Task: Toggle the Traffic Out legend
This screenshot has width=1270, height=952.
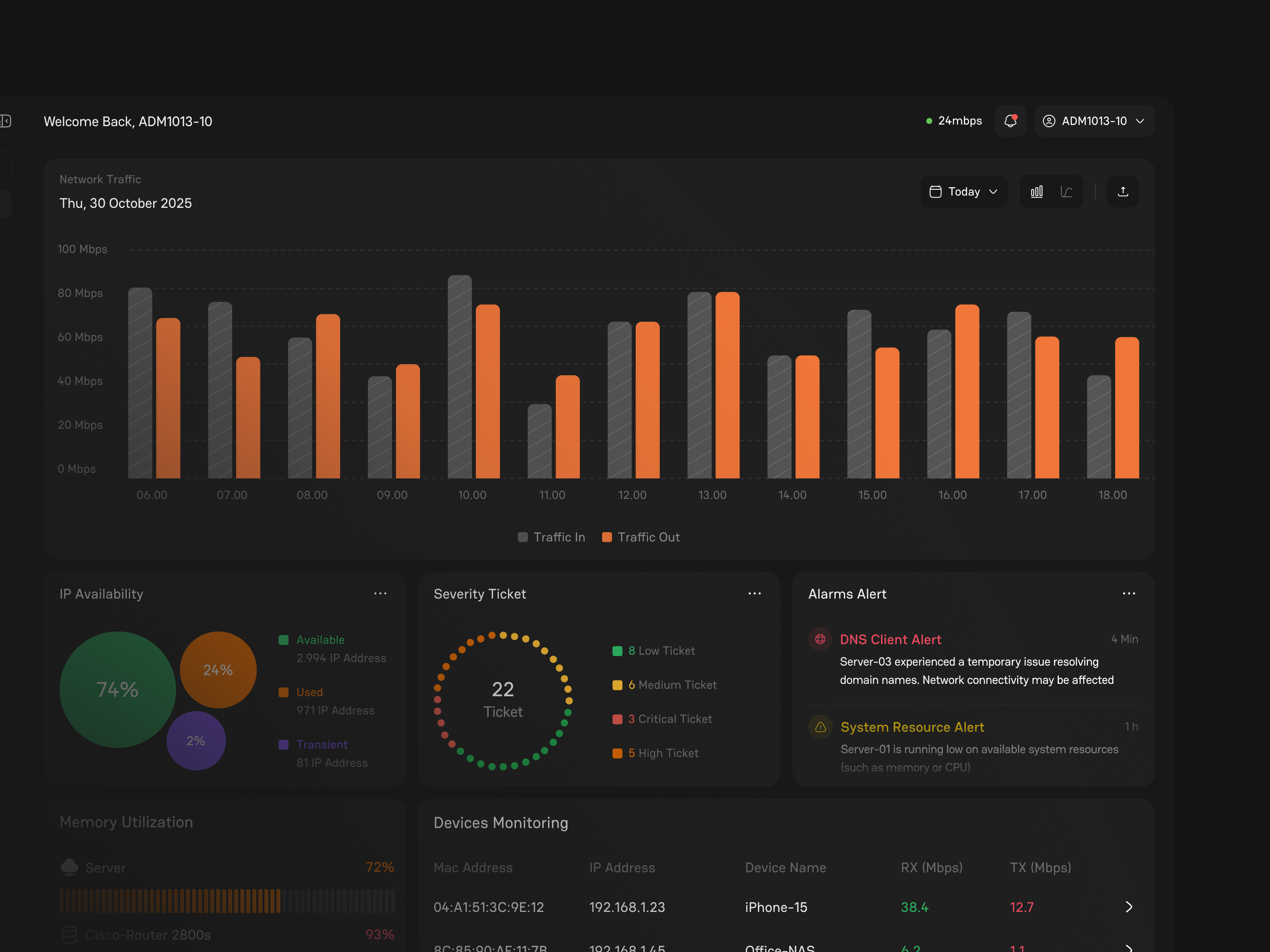Action: pyautogui.click(x=641, y=537)
